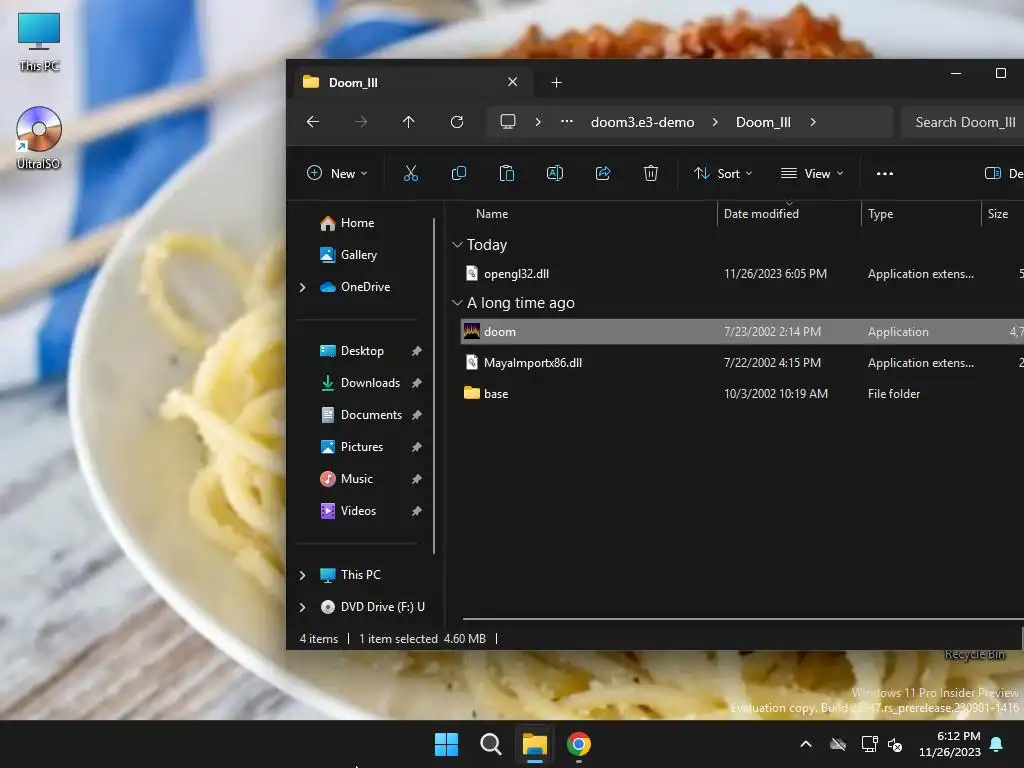Click the Rename icon in toolbar
This screenshot has width=1024, height=768.
point(554,173)
